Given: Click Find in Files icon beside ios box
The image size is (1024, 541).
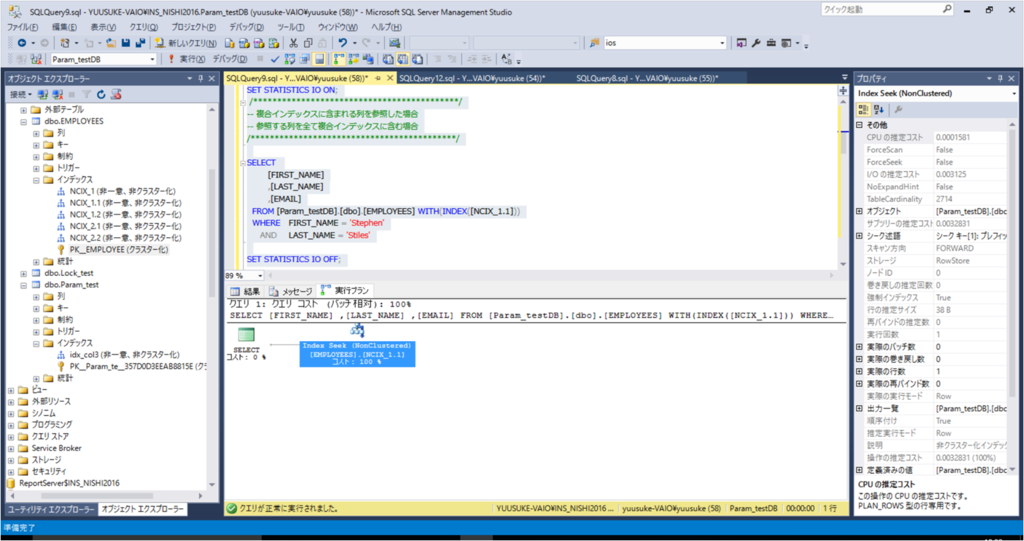Looking at the screenshot, I should [x=594, y=43].
